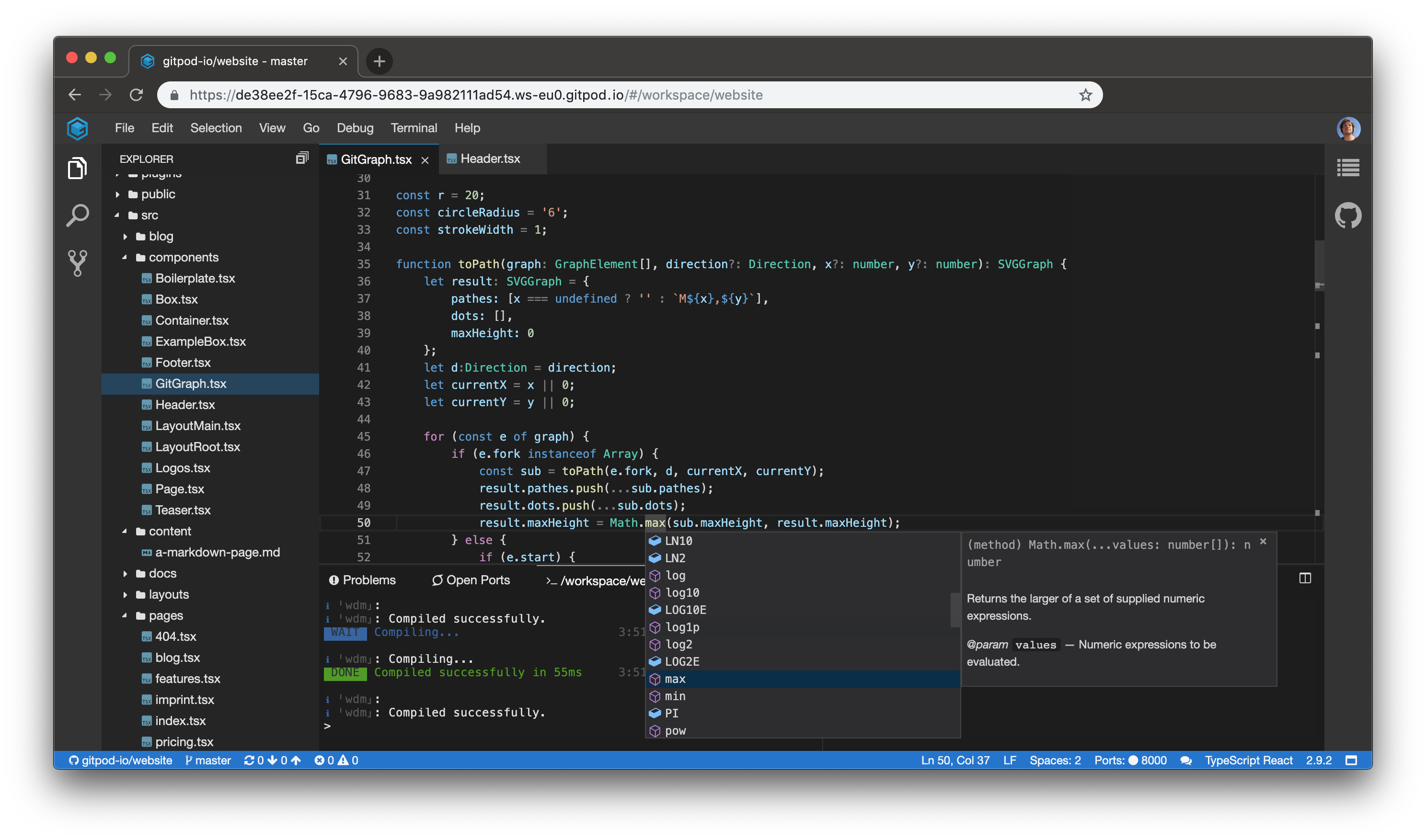Close the GitGraph.tsx editor tab
This screenshot has width=1426, height=840.
coord(425,160)
